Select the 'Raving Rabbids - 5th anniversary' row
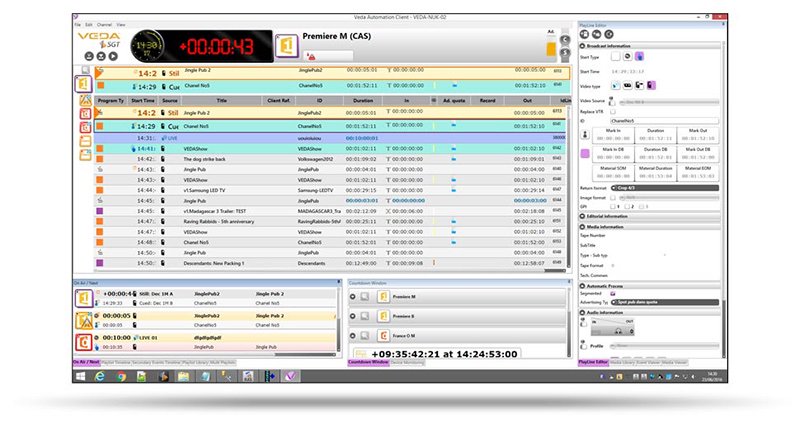800x437 pixels. click(330, 221)
